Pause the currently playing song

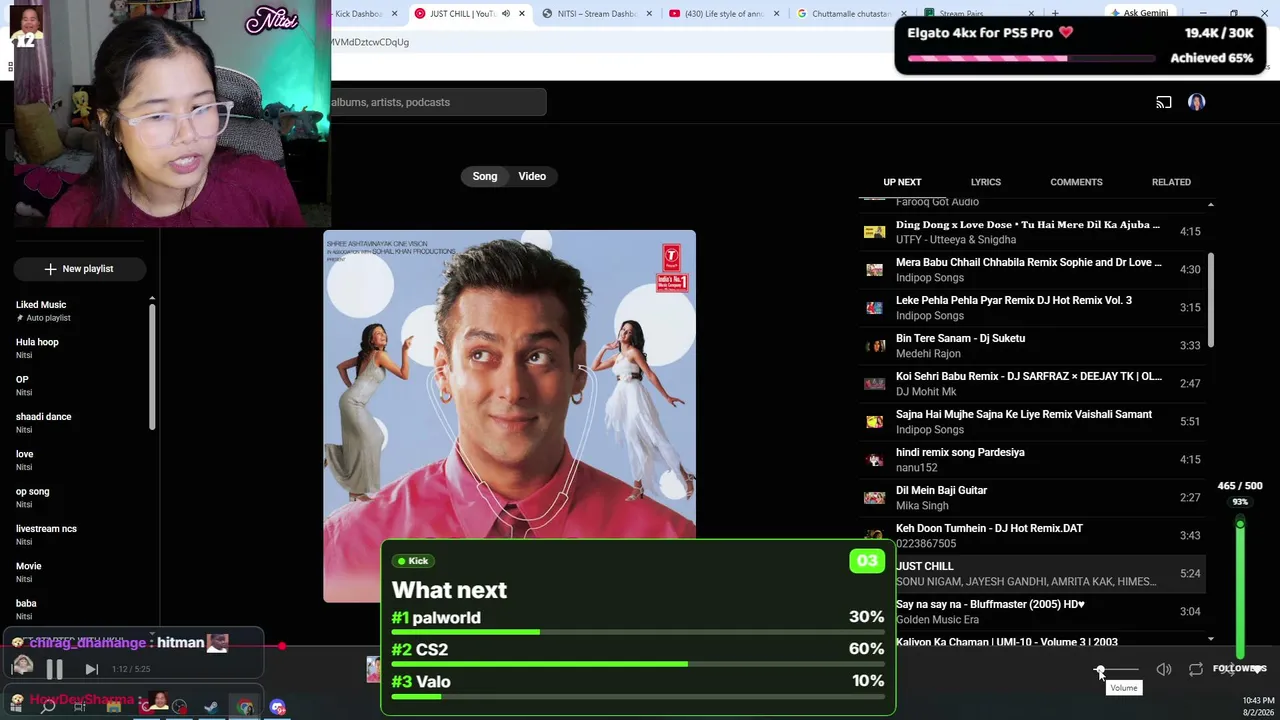[x=54, y=669]
